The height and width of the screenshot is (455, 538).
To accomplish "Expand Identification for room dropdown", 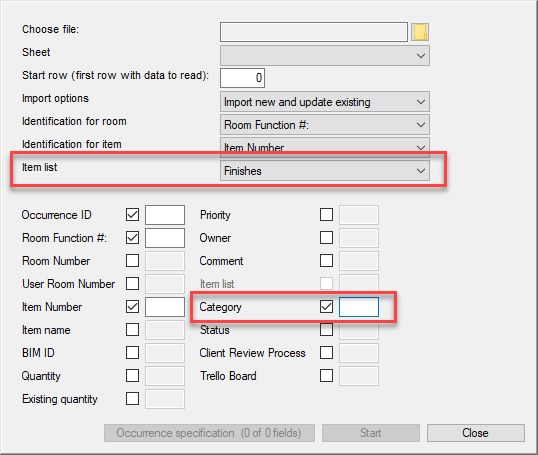I will pyautogui.click(x=325, y=125).
